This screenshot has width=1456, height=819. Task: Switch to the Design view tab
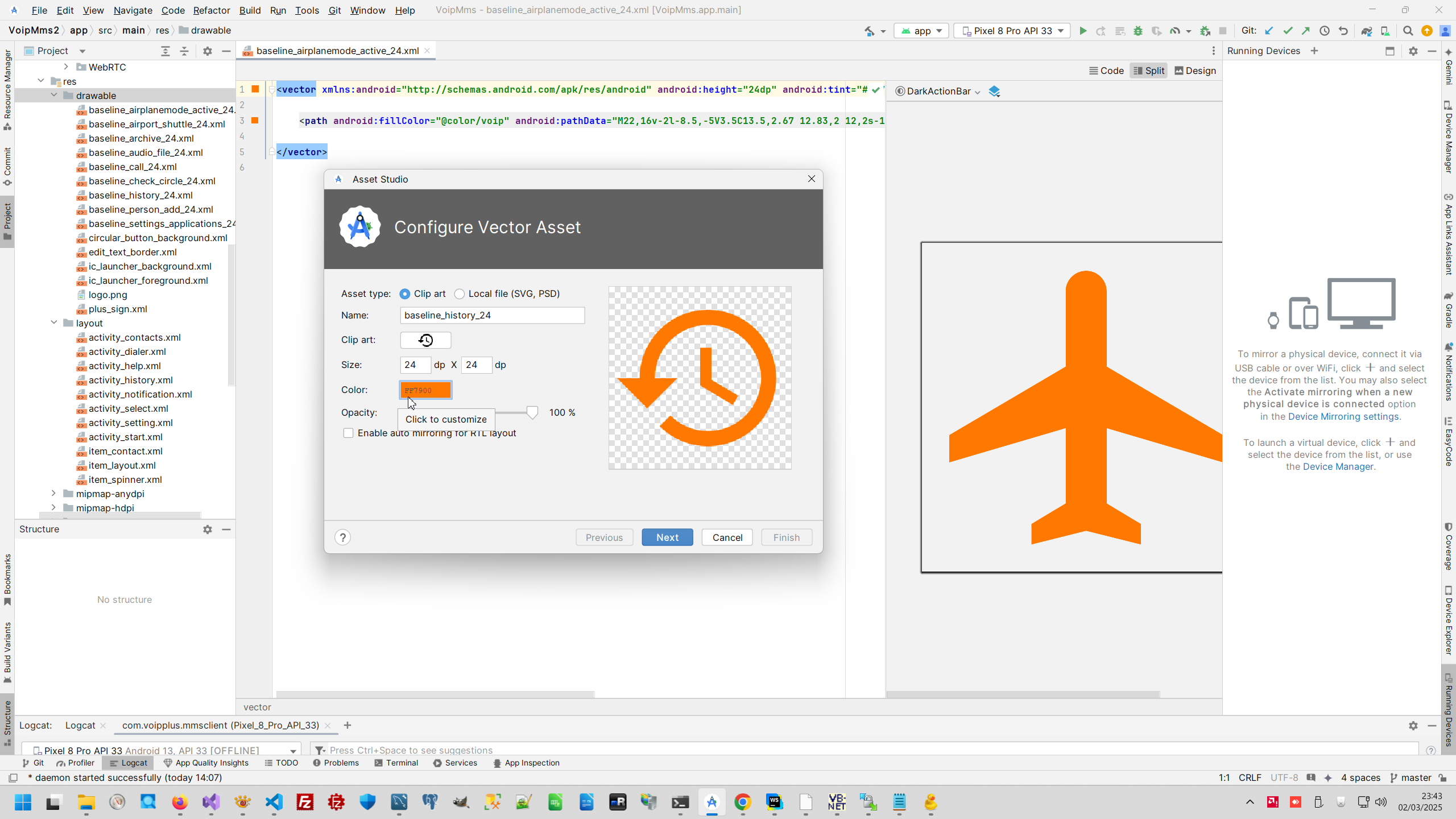point(1195,71)
